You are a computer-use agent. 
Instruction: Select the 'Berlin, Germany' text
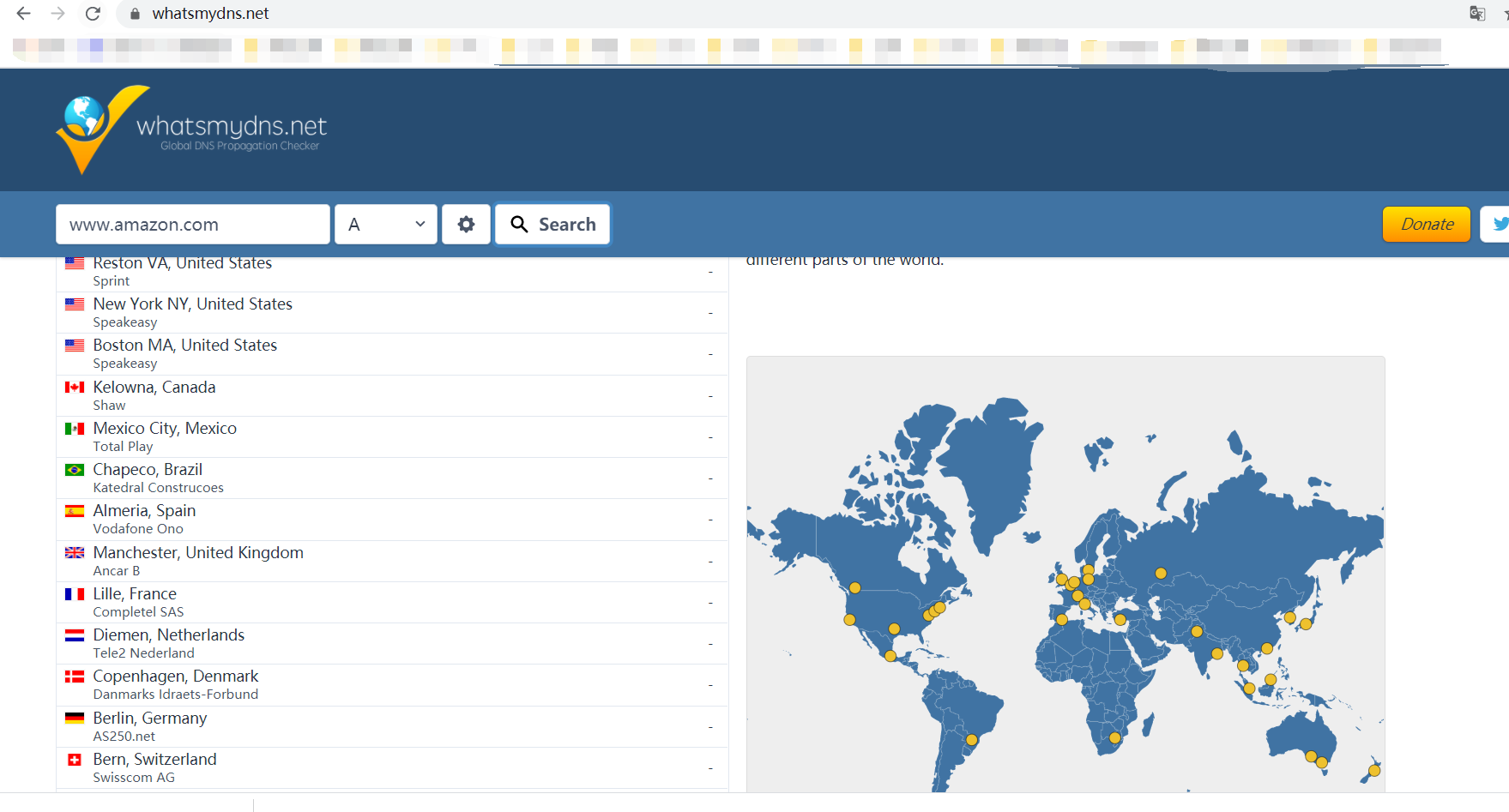(x=150, y=718)
